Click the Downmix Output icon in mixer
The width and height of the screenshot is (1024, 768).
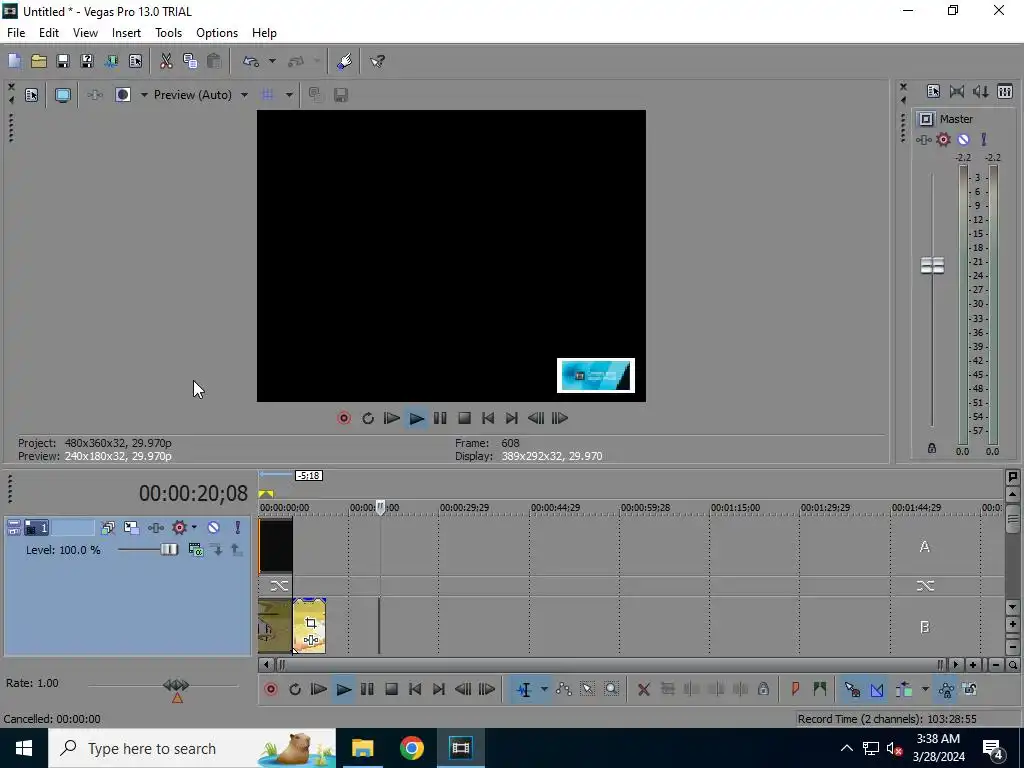tap(957, 91)
